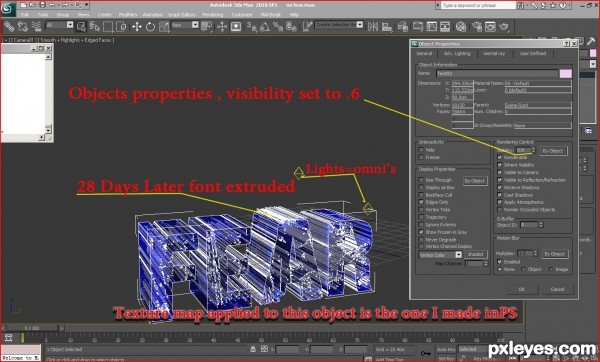Image resolution: width=600 pixels, height=362 pixels.
Task: Activate the Select and Rotate tool
Action: click(150, 26)
